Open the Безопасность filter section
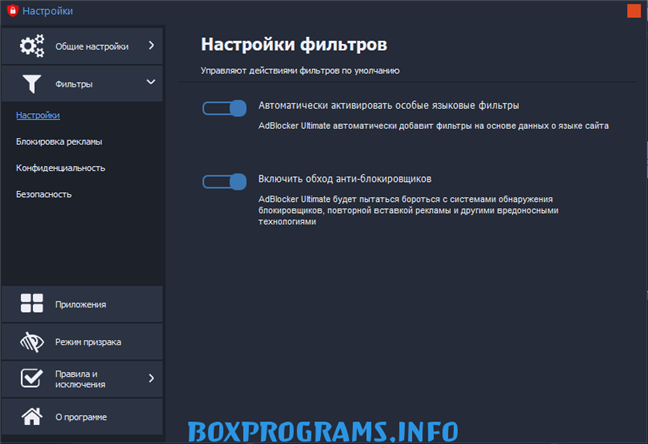This screenshot has height=444, width=648. 44,194
